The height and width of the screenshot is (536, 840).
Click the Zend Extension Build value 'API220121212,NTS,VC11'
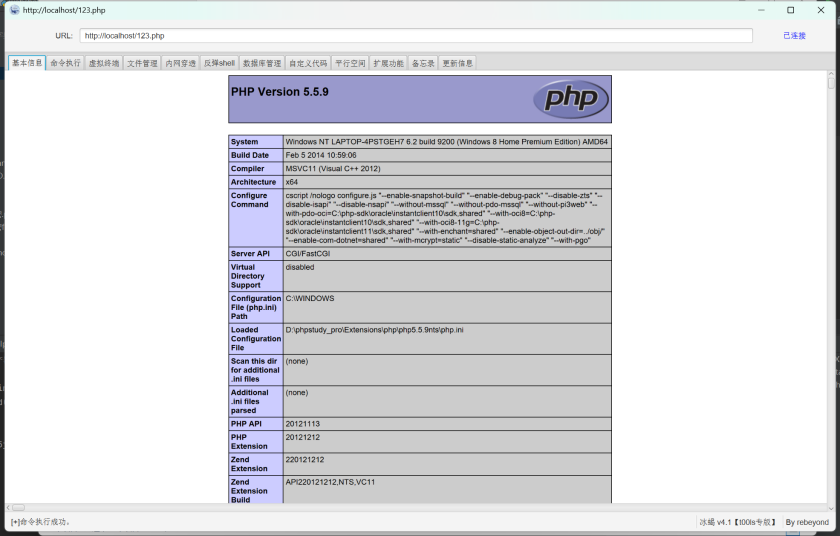330,482
